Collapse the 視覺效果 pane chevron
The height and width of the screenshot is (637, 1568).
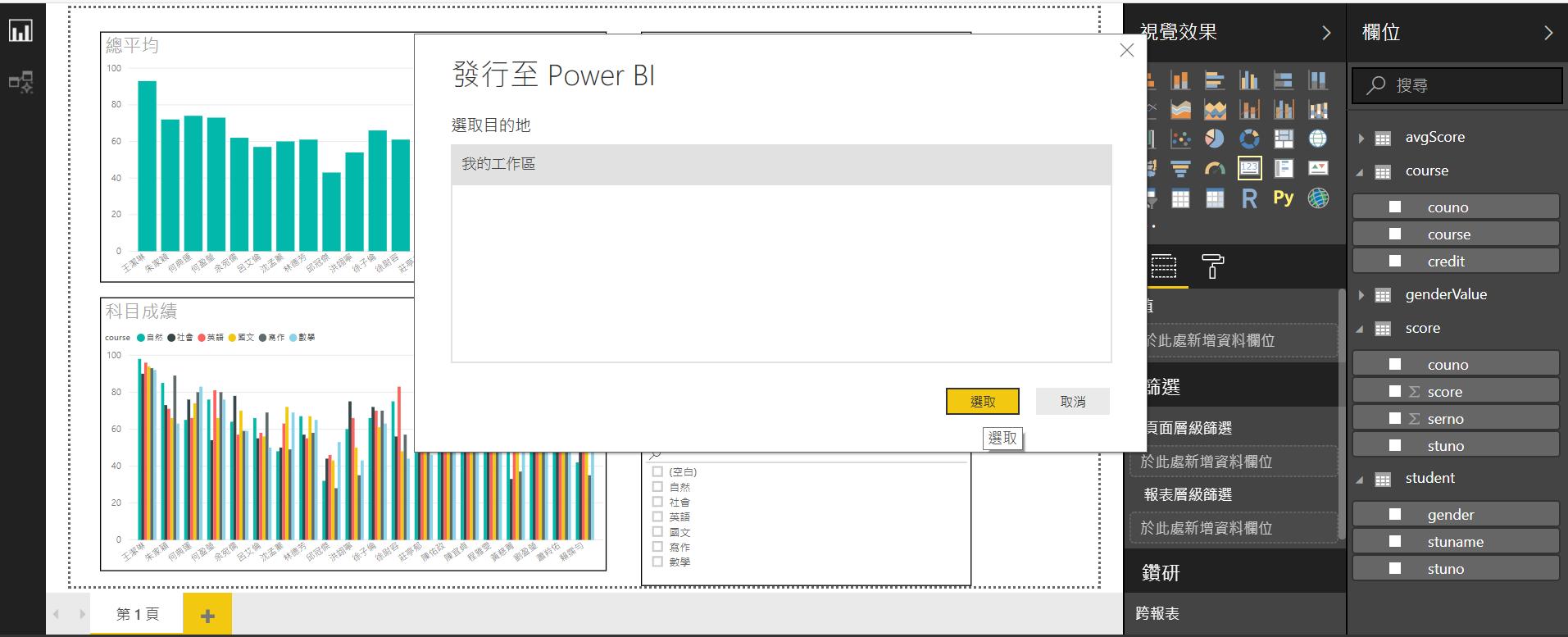click(x=1326, y=32)
